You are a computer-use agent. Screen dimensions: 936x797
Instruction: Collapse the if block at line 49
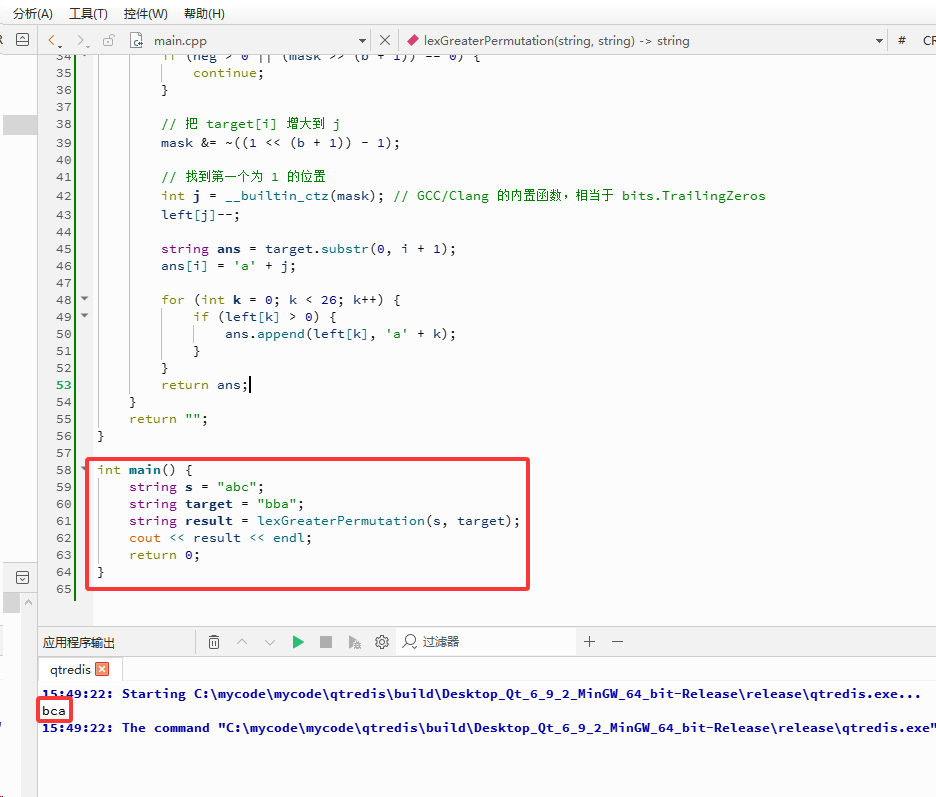click(x=85, y=315)
